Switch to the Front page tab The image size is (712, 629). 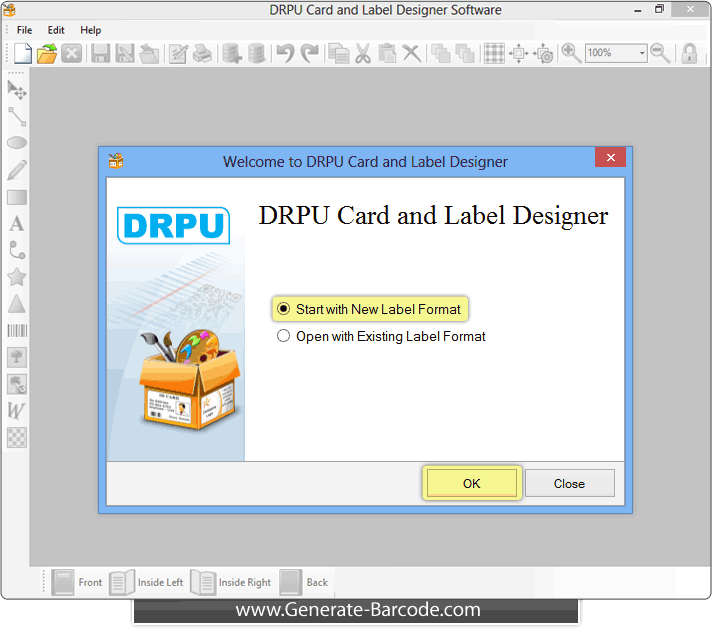pos(77,583)
